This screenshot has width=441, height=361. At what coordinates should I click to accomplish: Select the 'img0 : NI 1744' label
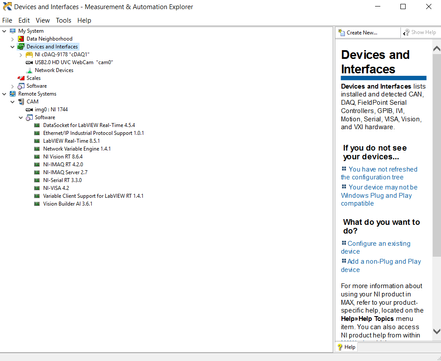pos(51,110)
